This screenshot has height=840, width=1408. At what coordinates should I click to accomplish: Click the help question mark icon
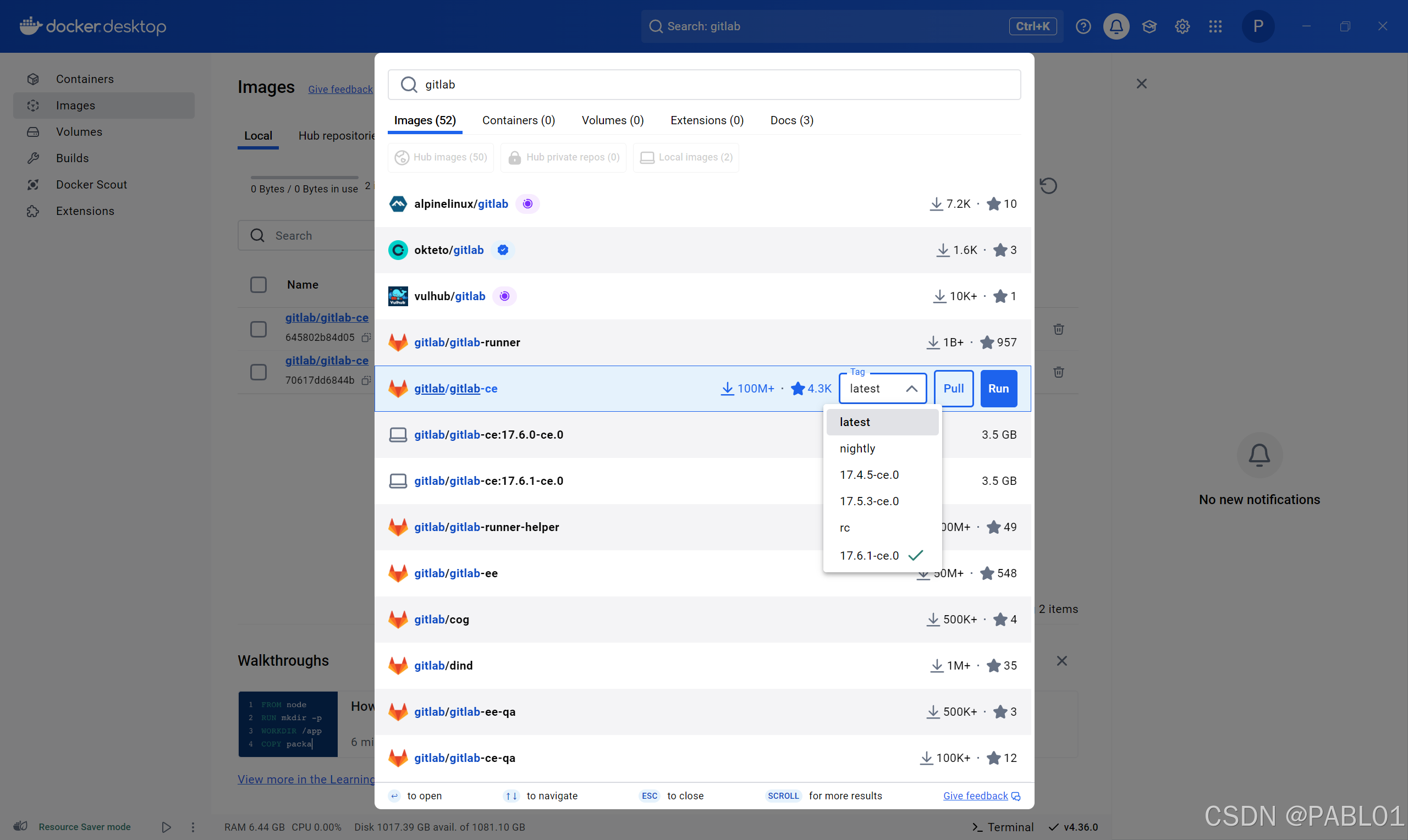(x=1083, y=26)
